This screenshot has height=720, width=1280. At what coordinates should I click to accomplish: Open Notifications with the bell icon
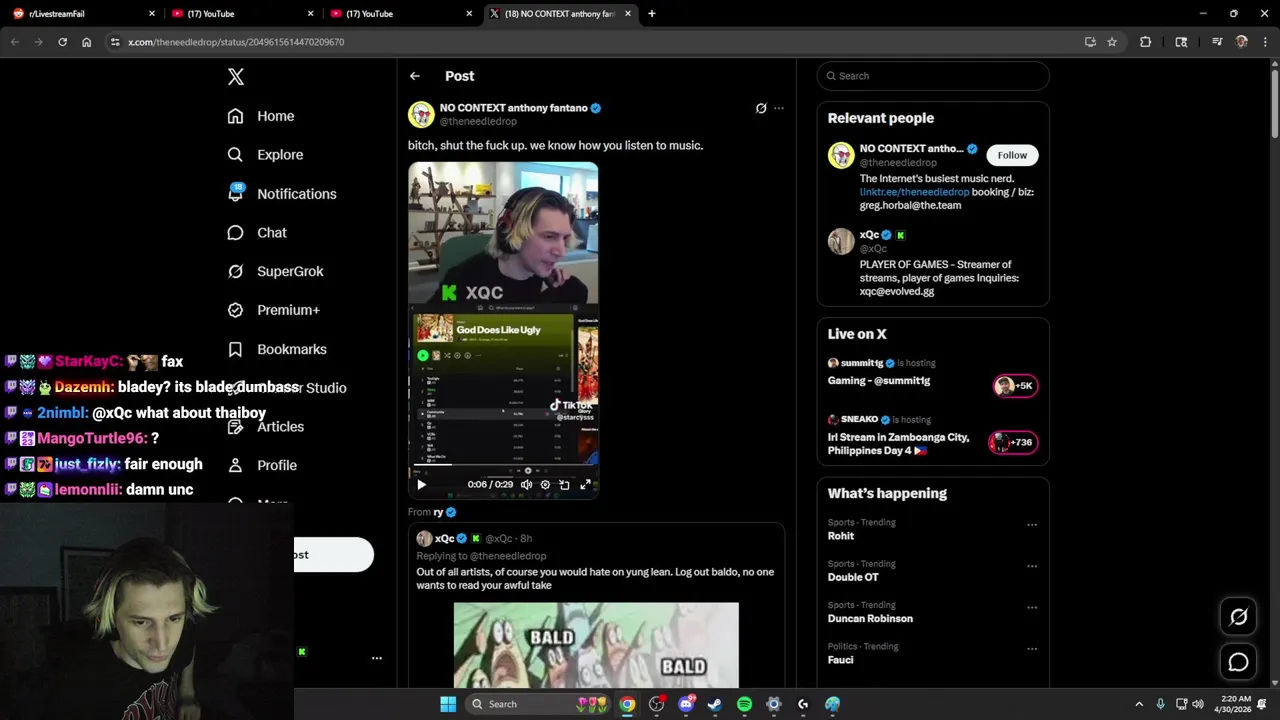pyautogui.click(x=282, y=194)
